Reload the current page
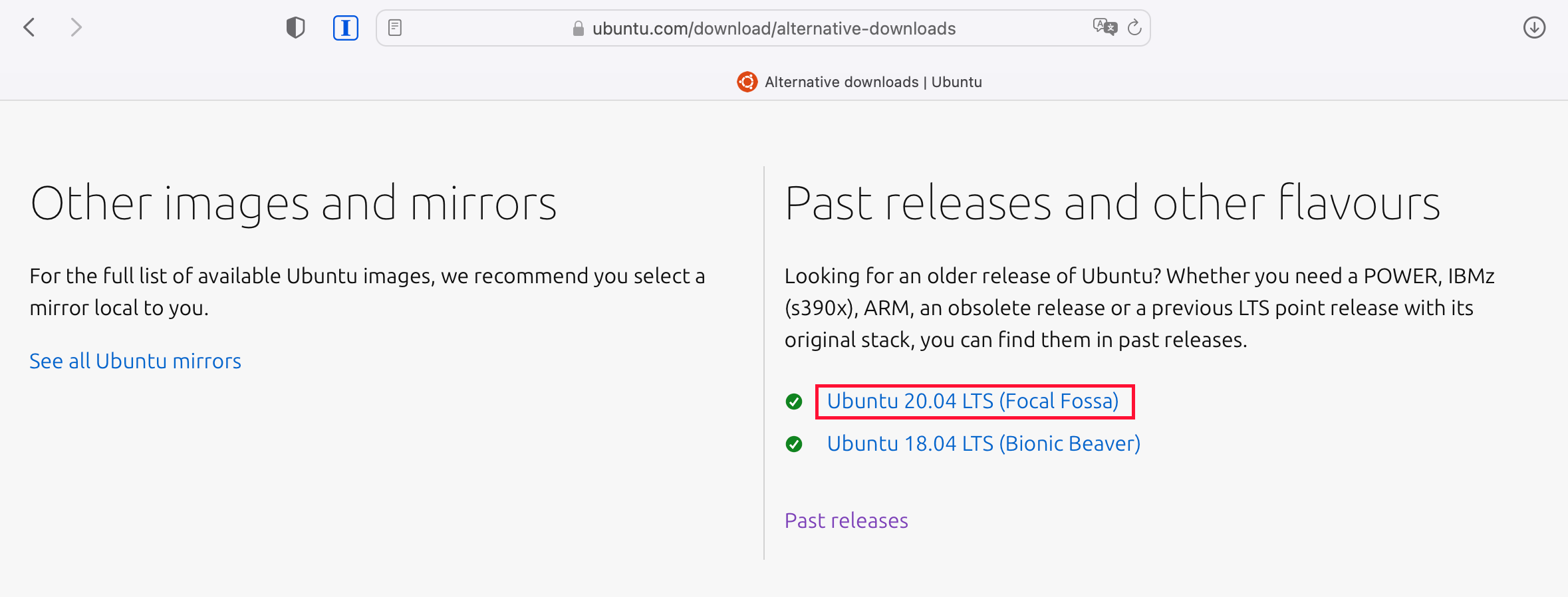Image resolution: width=1568 pixels, height=597 pixels. 1134,28
